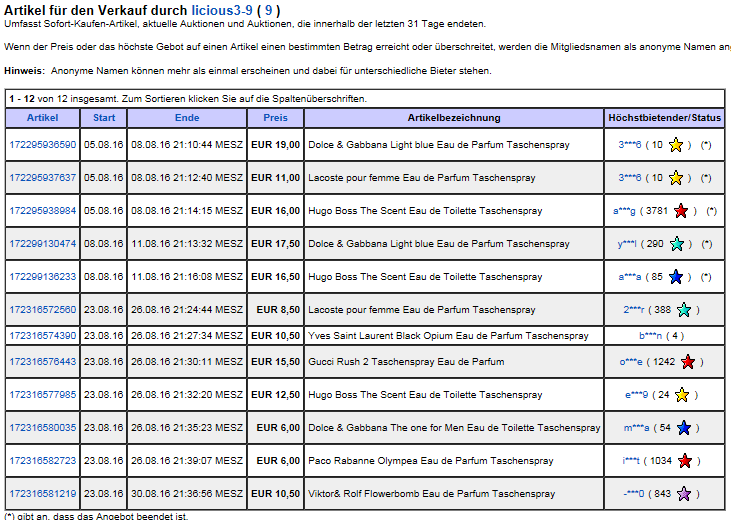Image resolution: width=731 pixels, height=520 pixels.
Task: Select price EUR 8,50
Action: pos(278,310)
